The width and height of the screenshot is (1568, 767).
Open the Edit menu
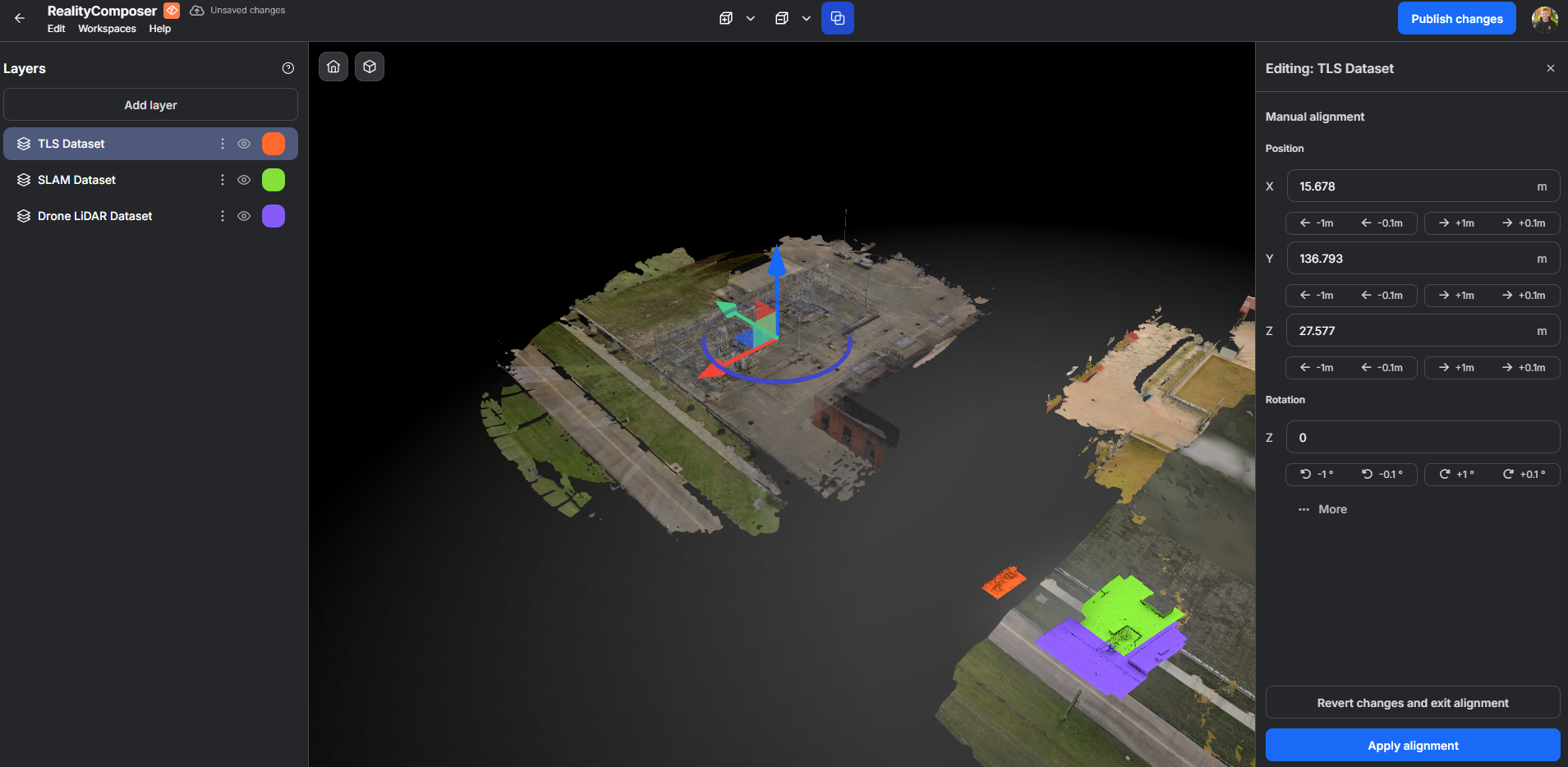click(x=56, y=29)
